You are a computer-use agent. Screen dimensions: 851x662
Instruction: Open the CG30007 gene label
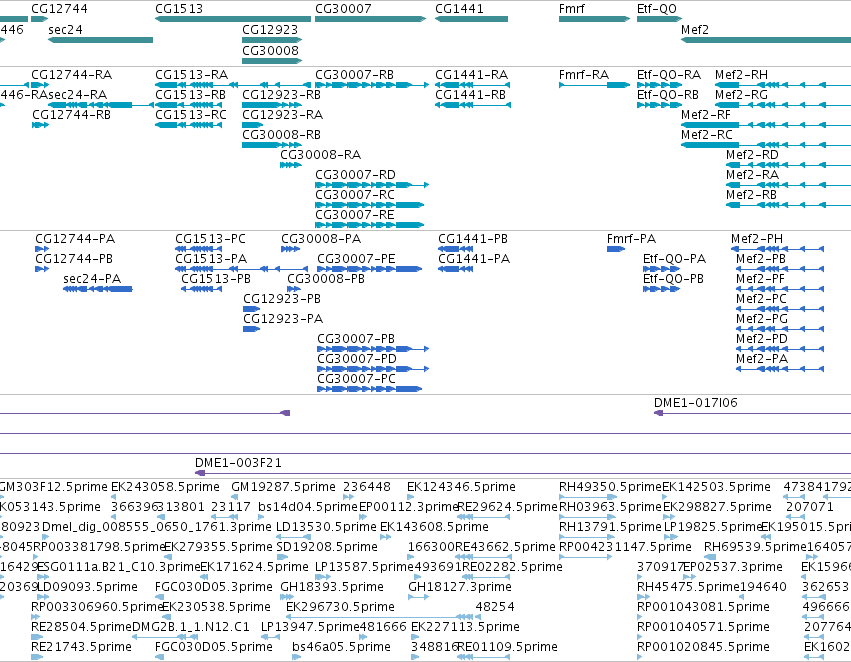coord(344,9)
